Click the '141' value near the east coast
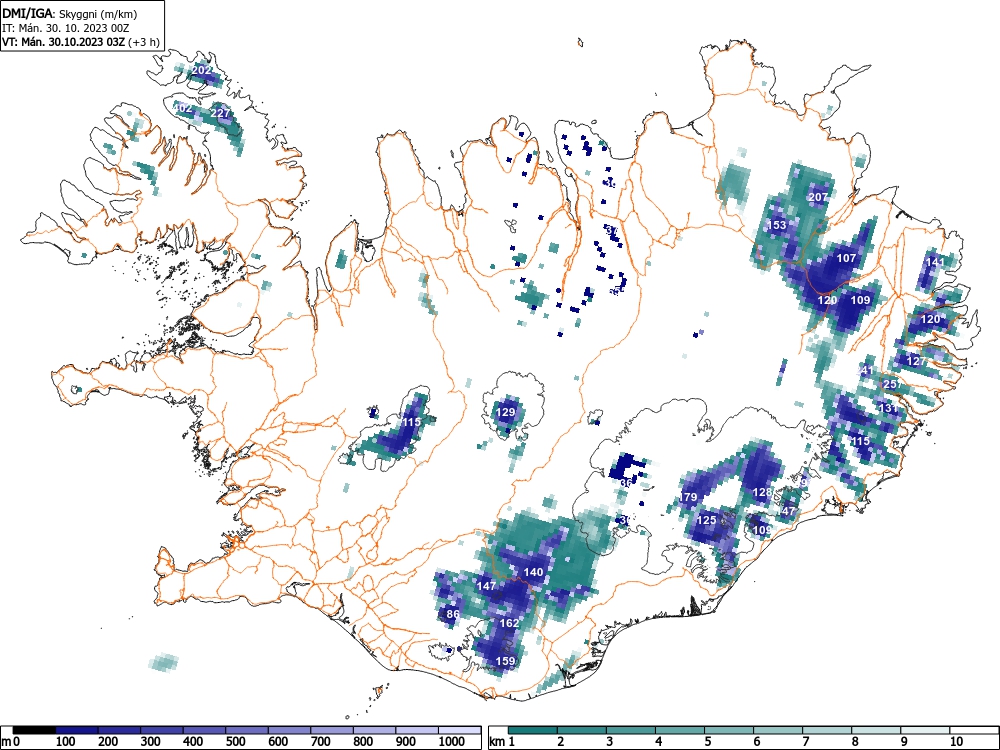This screenshot has width=1000, height=750. click(x=935, y=262)
